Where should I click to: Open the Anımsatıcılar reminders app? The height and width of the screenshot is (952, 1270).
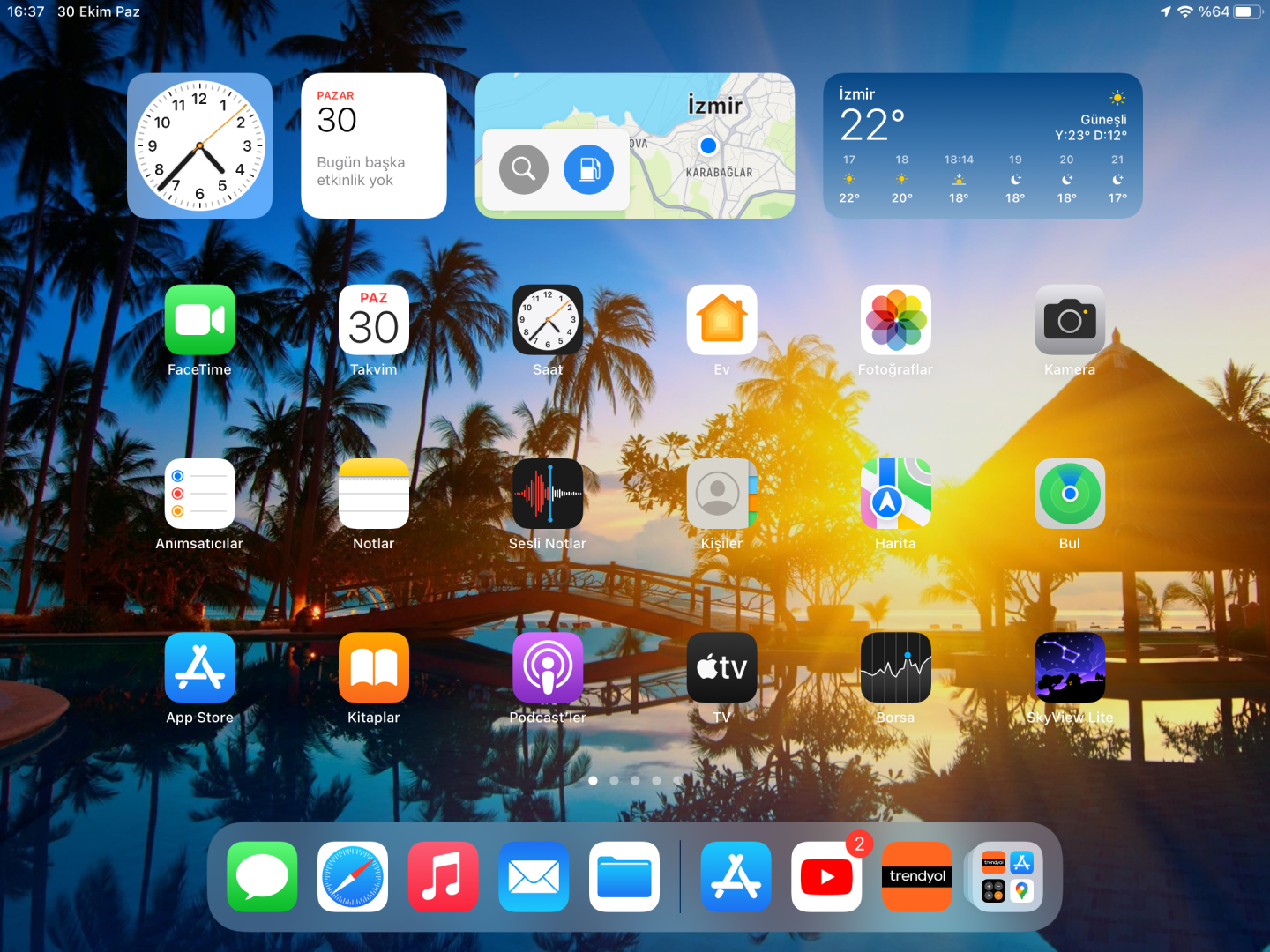click(x=199, y=494)
